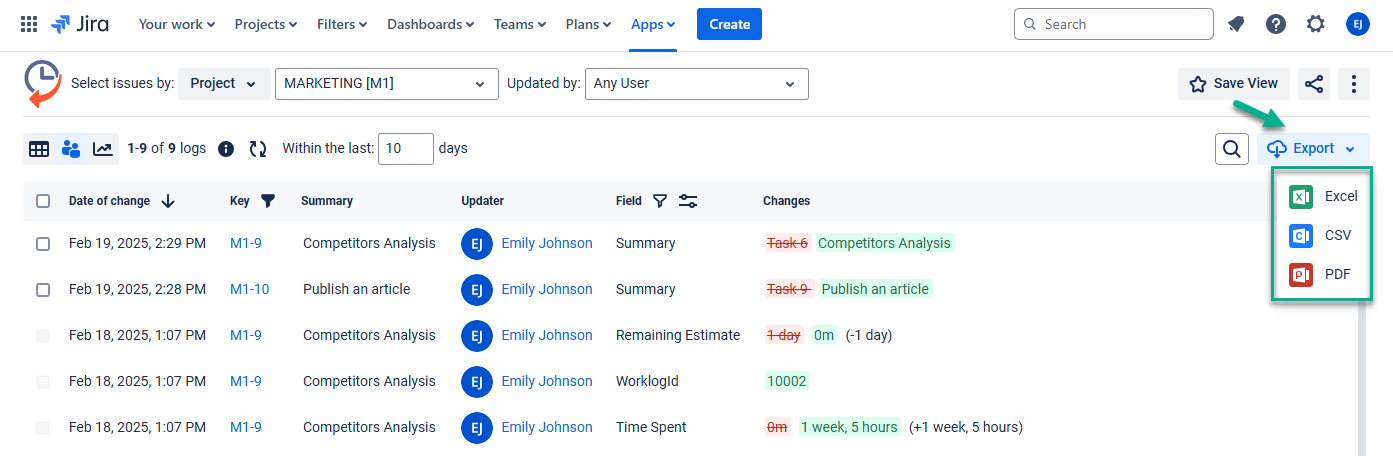The image size is (1393, 456).
Task: Toggle the select-all header checkbox
Action: [43, 201]
